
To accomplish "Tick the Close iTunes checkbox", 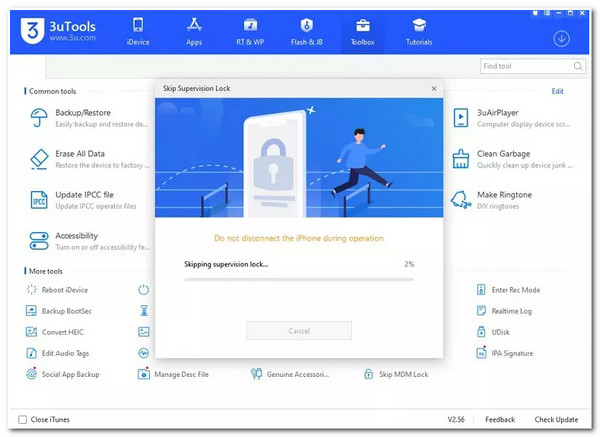I will [23, 419].
